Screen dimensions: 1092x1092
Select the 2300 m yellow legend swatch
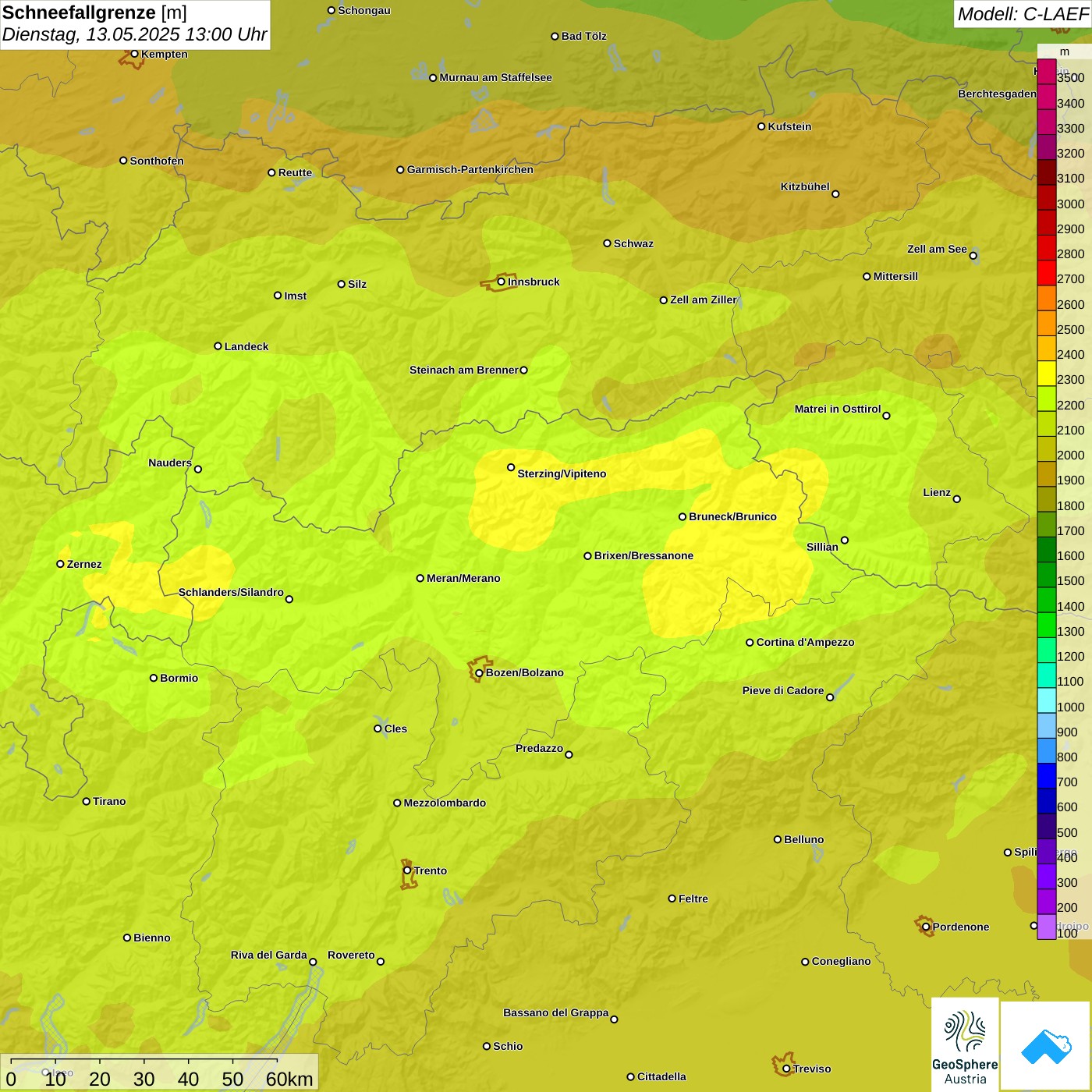pyautogui.click(x=1047, y=374)
